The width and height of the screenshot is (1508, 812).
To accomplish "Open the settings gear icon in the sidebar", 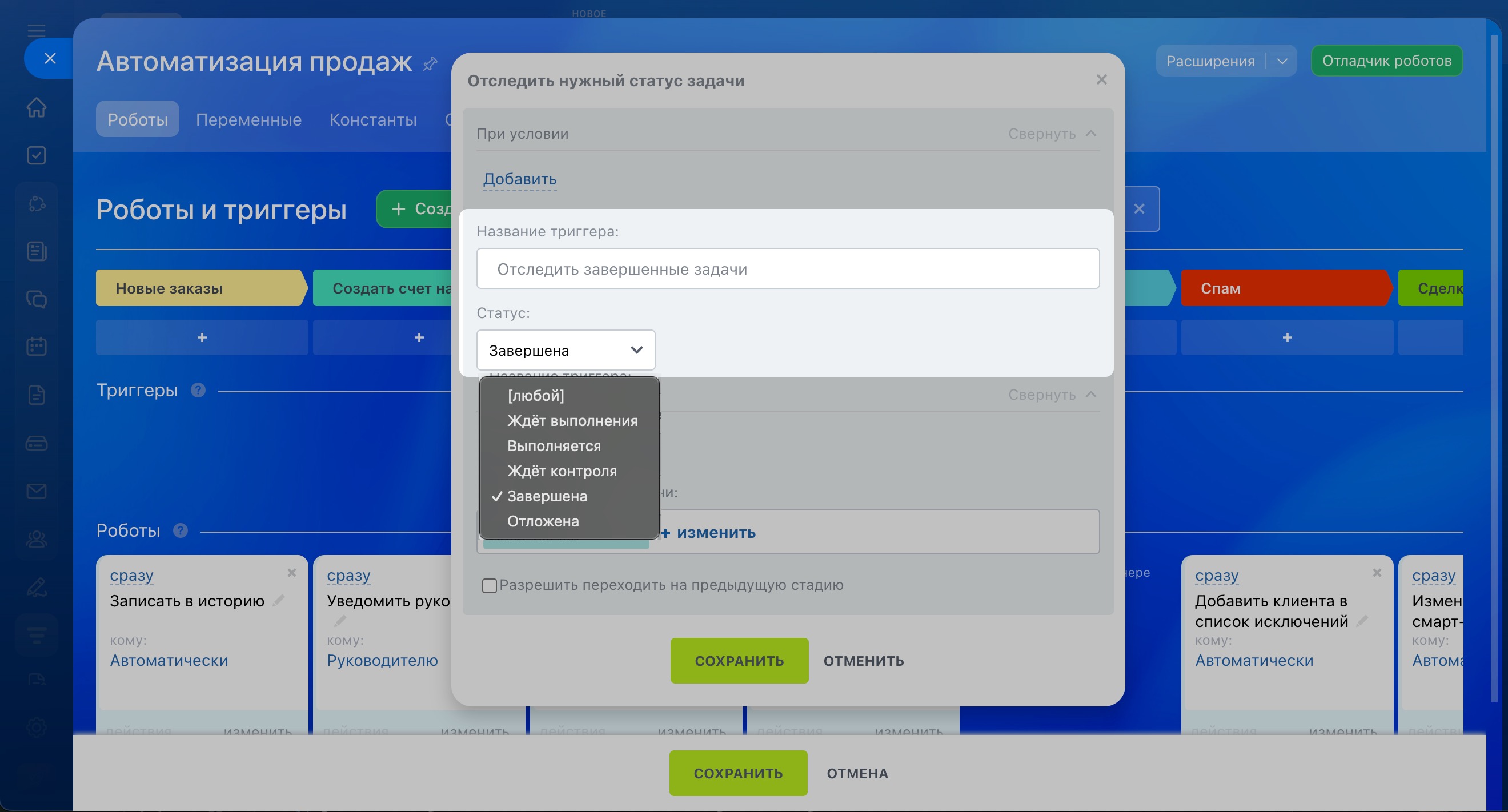I will pos(37,728).
